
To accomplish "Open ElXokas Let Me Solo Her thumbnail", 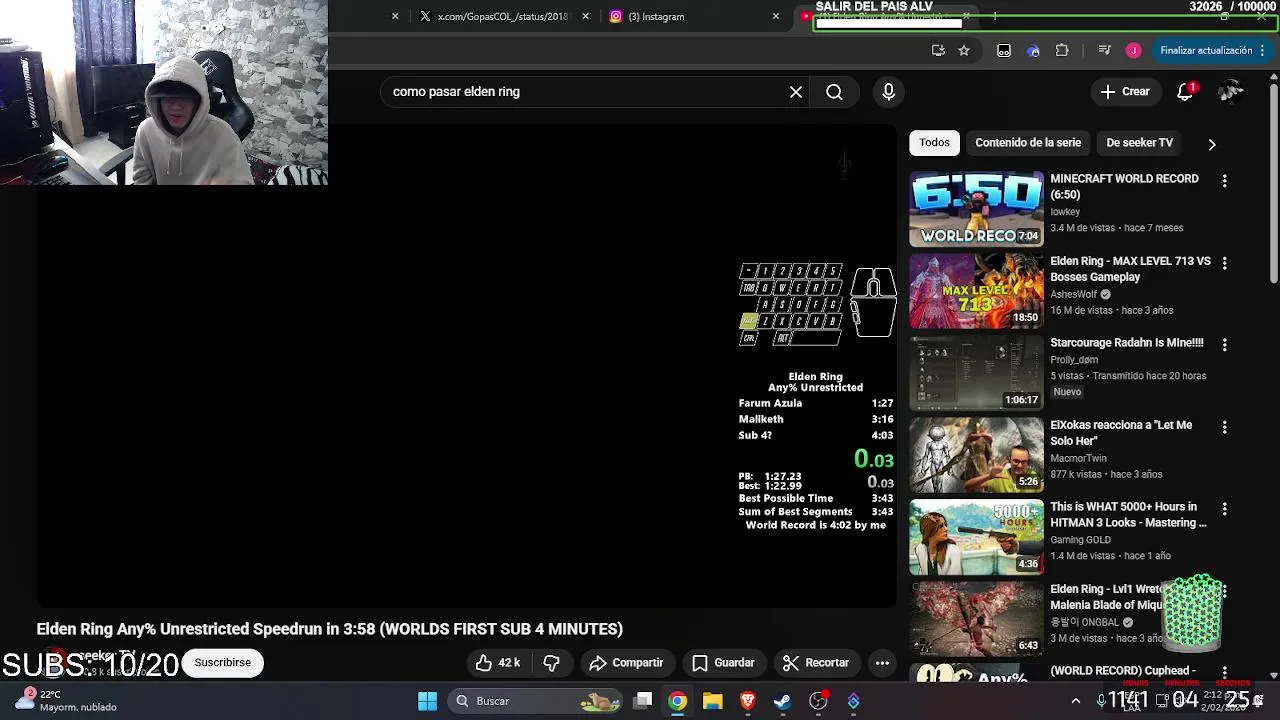I will pyautogui.click(x=976, y=455).
